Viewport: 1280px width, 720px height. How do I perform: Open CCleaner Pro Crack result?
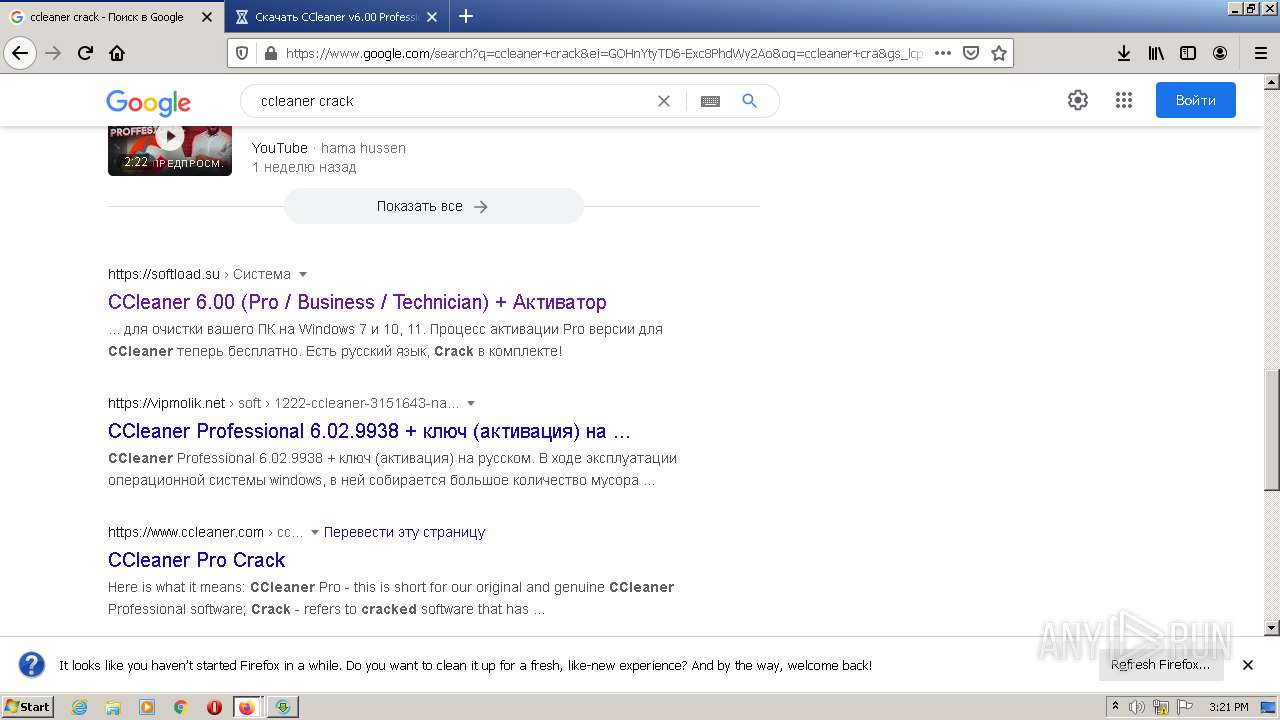(197, 560)
